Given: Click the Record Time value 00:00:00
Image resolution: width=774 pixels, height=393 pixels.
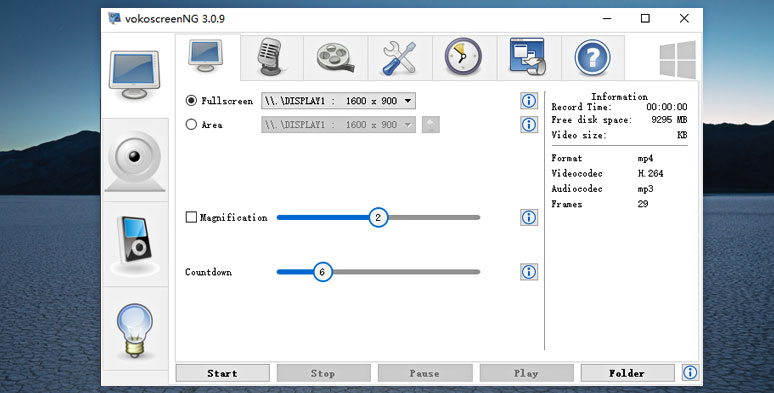Looking at the screenshot, I should [x=666, y=107].
